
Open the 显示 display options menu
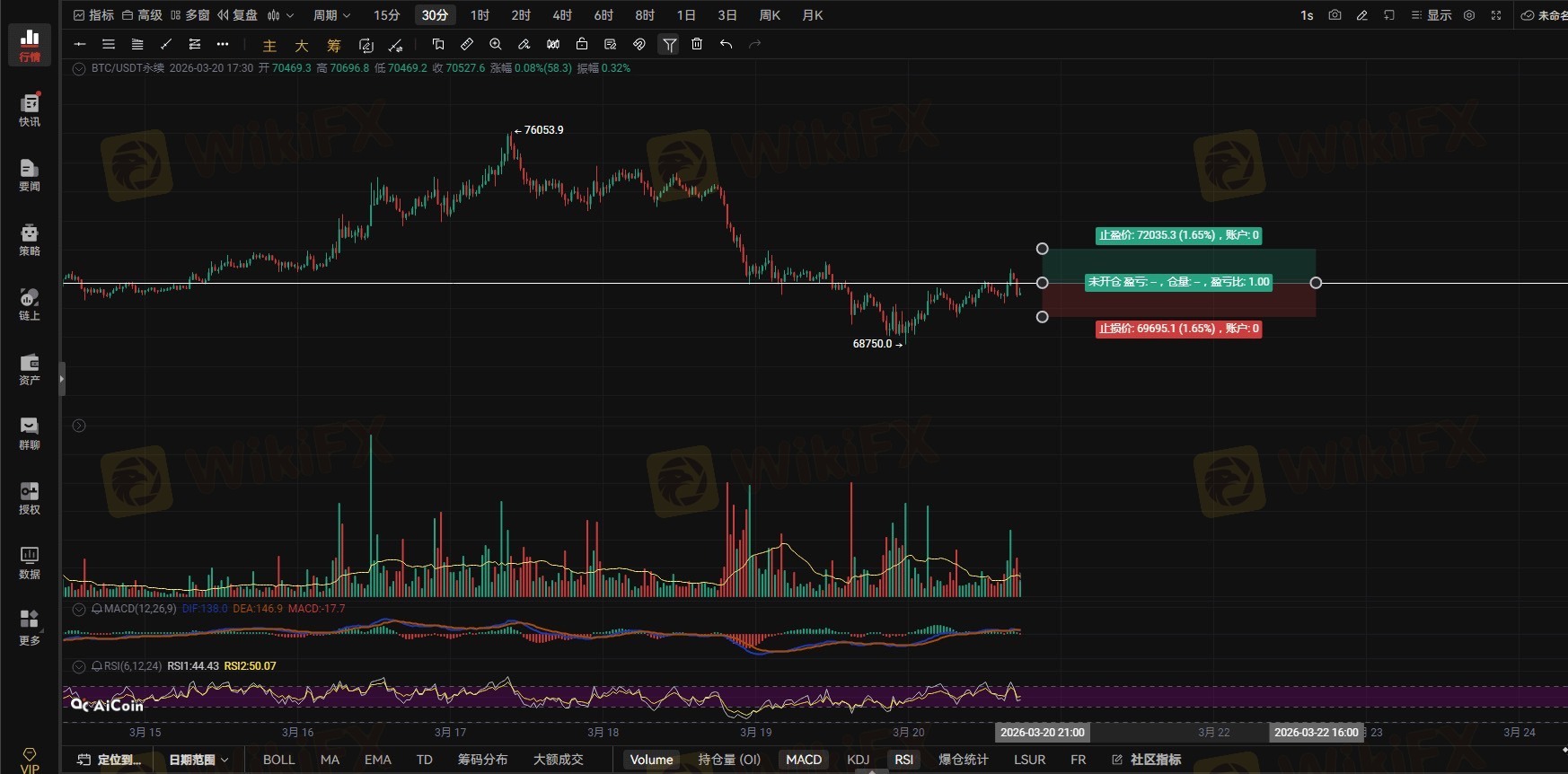[x=1431, y=15]
